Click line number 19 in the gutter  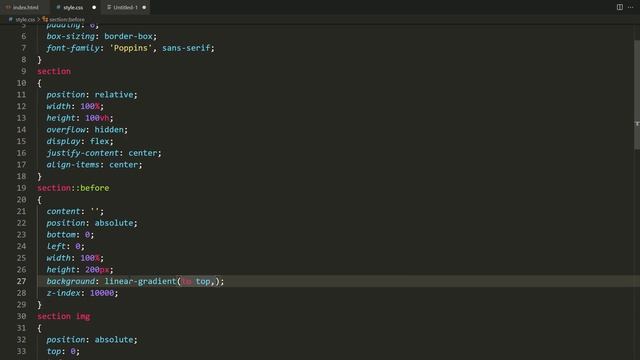pos(21,188)
